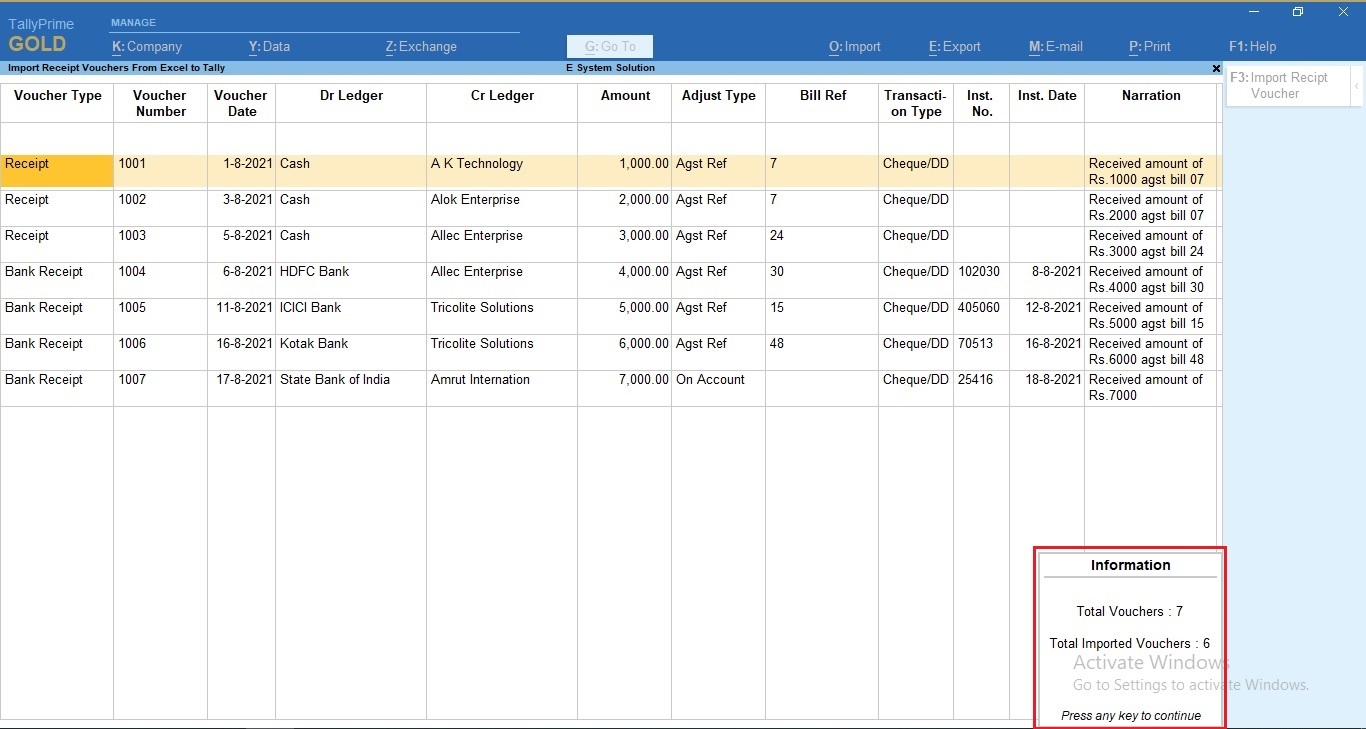
Task: Click the Narration column header
Action: coord(1150,95)
